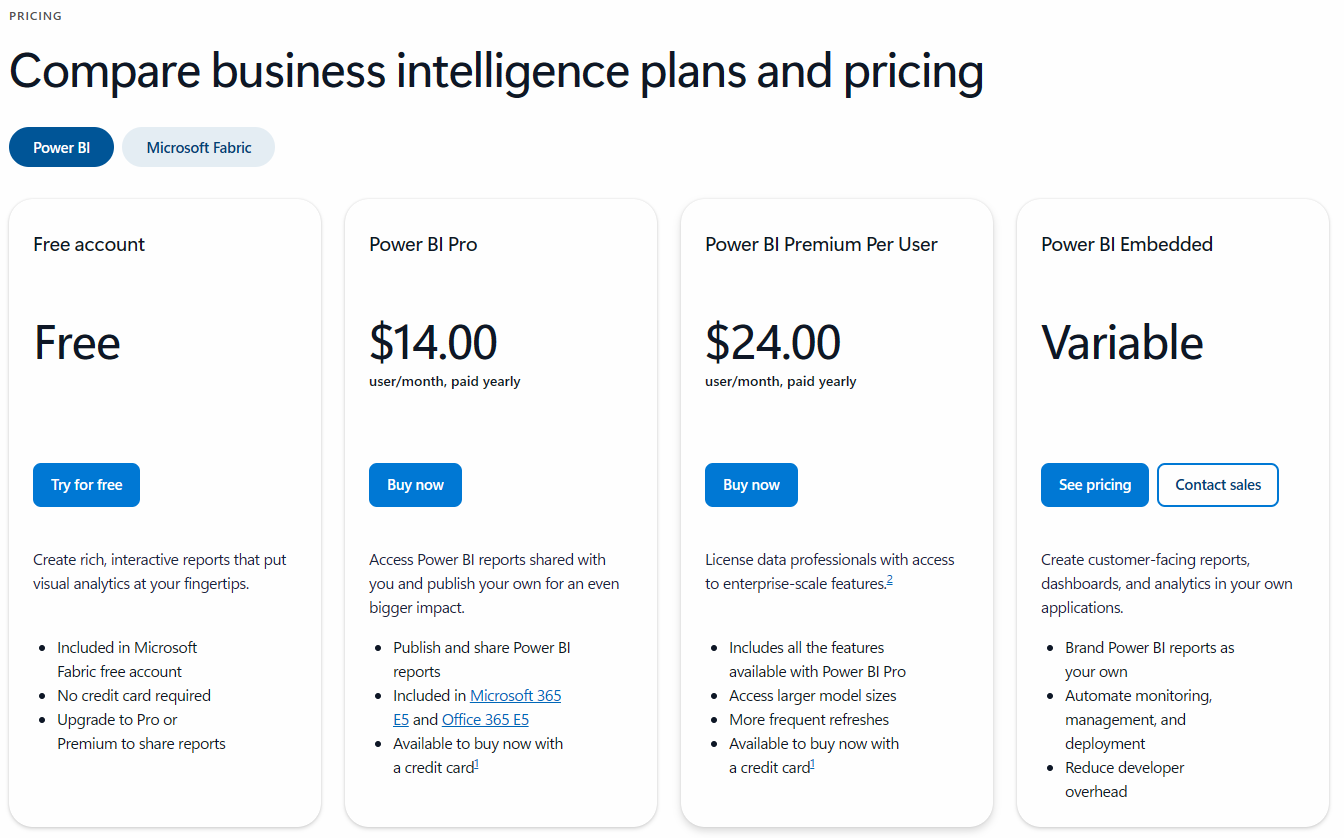Screen dimensions: 1344x838
Task: Click footnote 1 in the Pro credit card bullet
Action: click(476, 763)
